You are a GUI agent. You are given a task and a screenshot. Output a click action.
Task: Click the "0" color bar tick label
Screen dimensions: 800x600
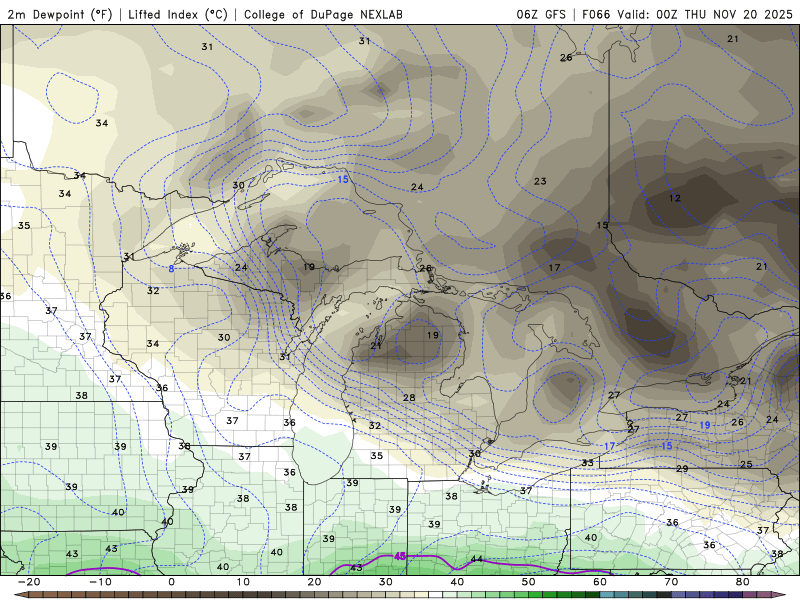click(x=171, y=582)
